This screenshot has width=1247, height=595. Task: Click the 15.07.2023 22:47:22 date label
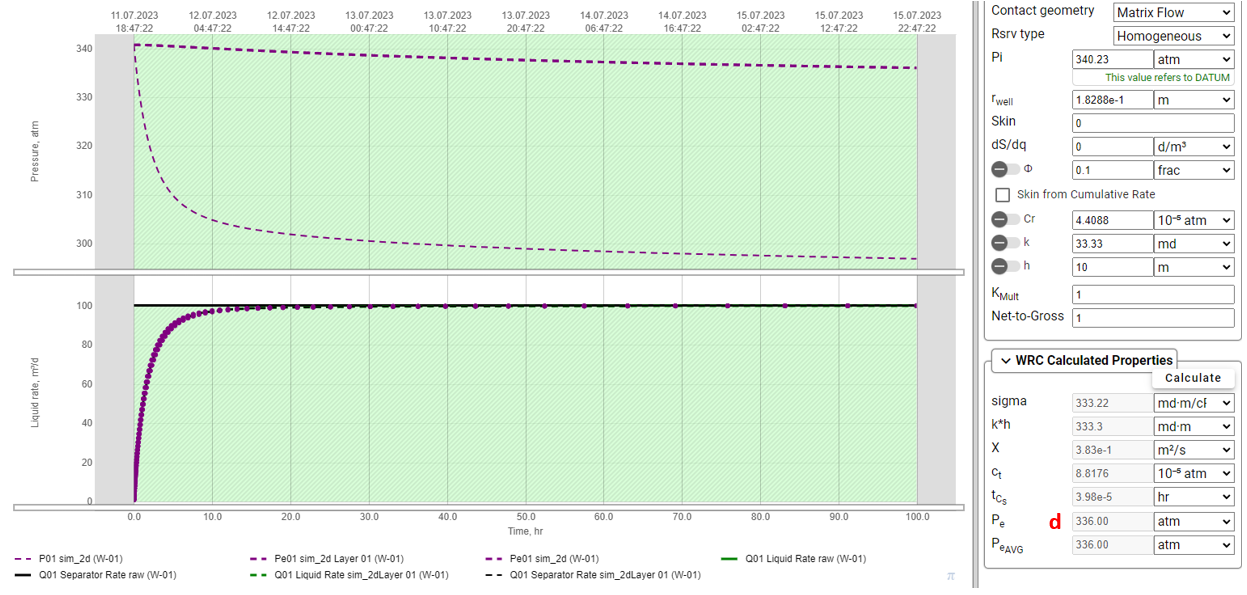point(917,22)
